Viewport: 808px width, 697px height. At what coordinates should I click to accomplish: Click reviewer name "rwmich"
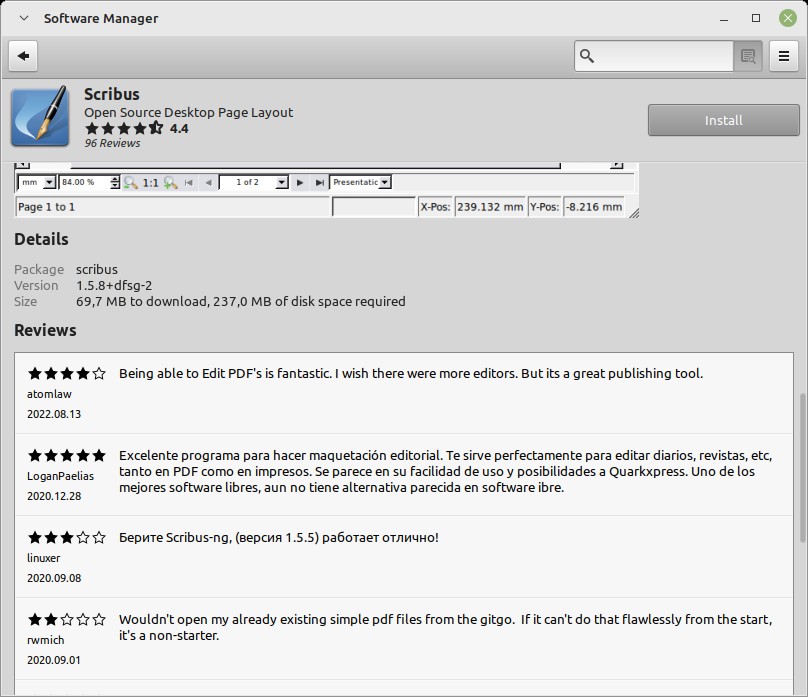point(46,640)
